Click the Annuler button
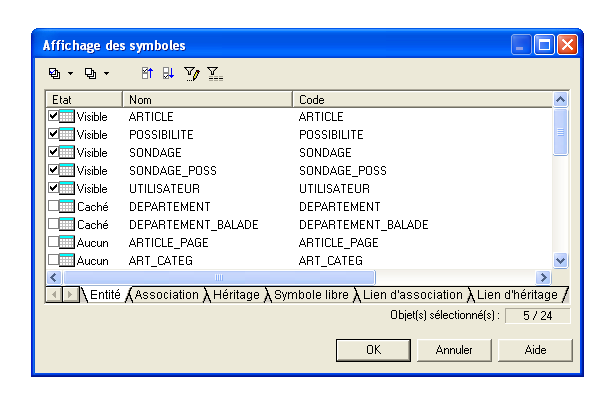Image resolution: width=614 pixels, height=402 pixels. pyautogui.click(x=454, y=350)
